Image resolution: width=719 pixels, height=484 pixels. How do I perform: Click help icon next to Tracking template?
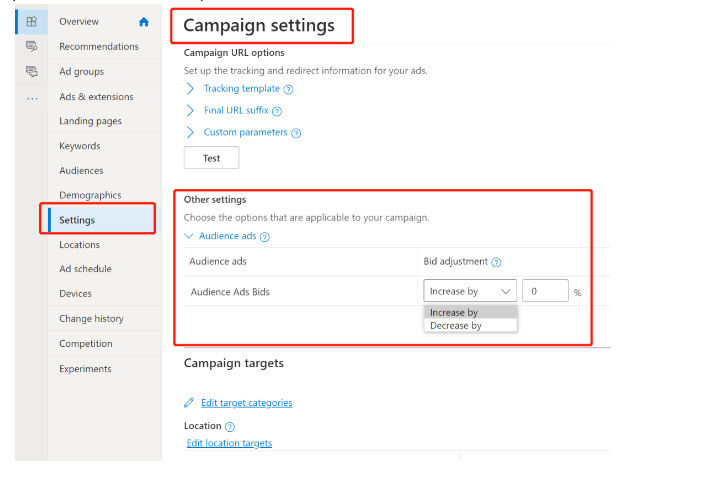(288, 89)
